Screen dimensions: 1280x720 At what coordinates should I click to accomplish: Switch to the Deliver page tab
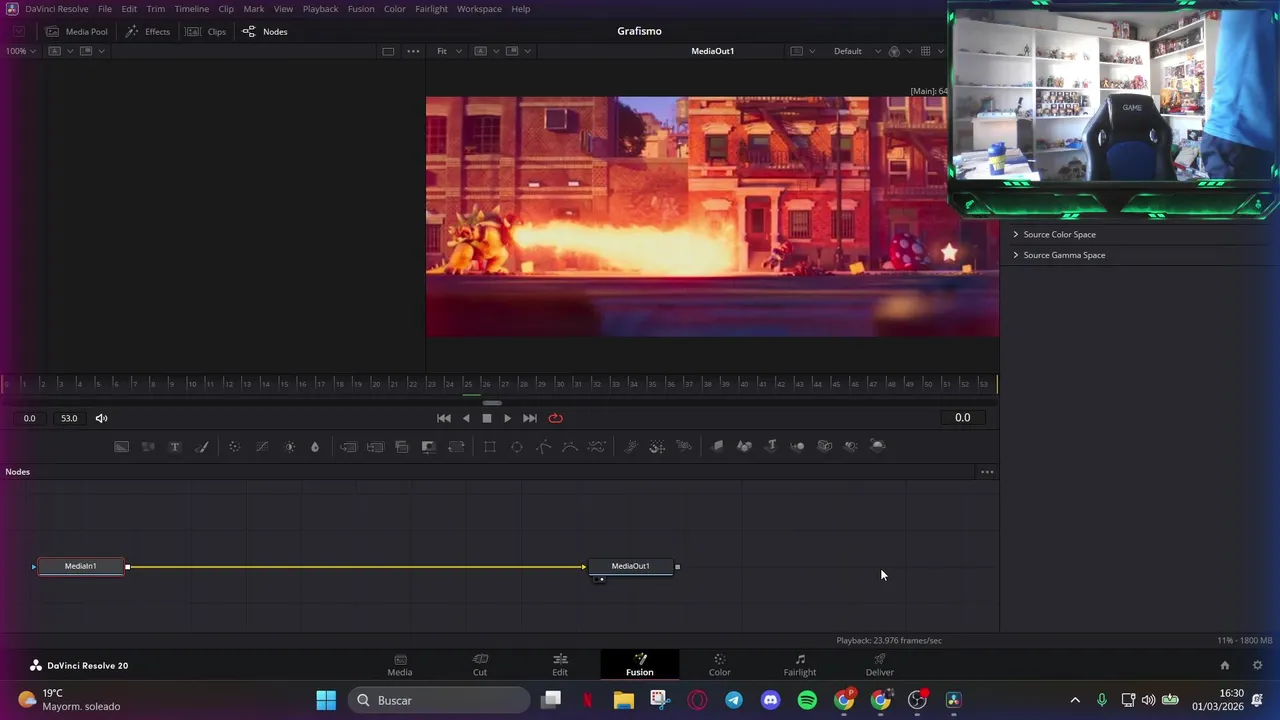click(x=880, y=665)
